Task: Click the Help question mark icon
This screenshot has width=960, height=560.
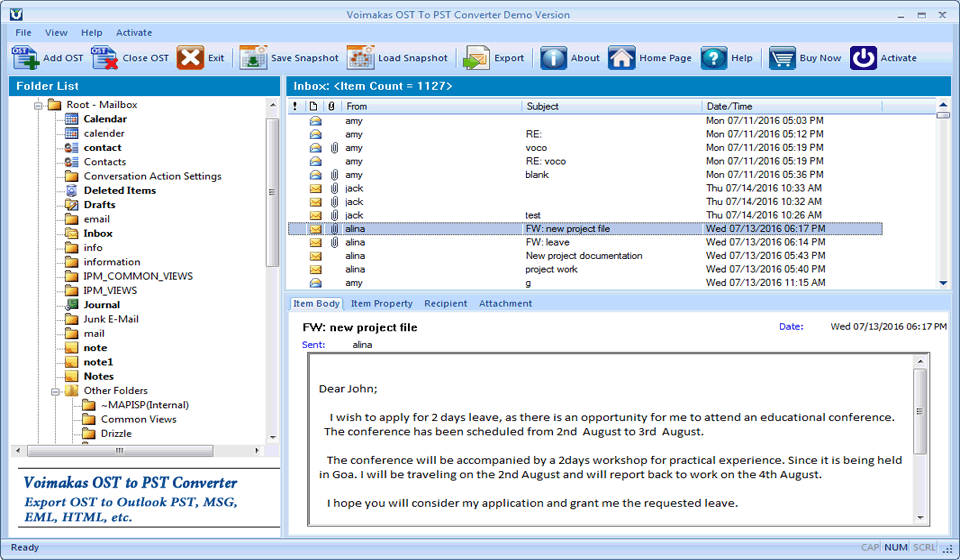Action: (714, 58)
